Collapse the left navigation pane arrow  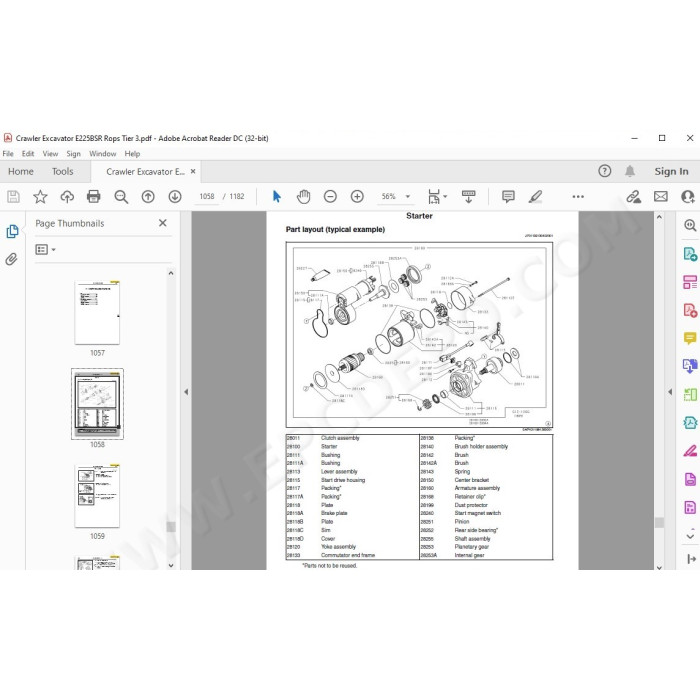coord(186,392)
